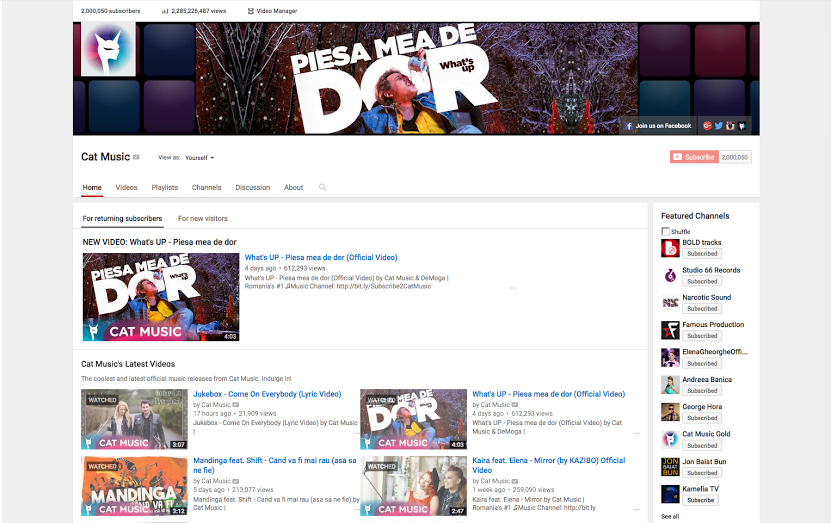Screen dimensions: 831x523
Task: Switch to the Playlists tab
Action: coord(164,187)
